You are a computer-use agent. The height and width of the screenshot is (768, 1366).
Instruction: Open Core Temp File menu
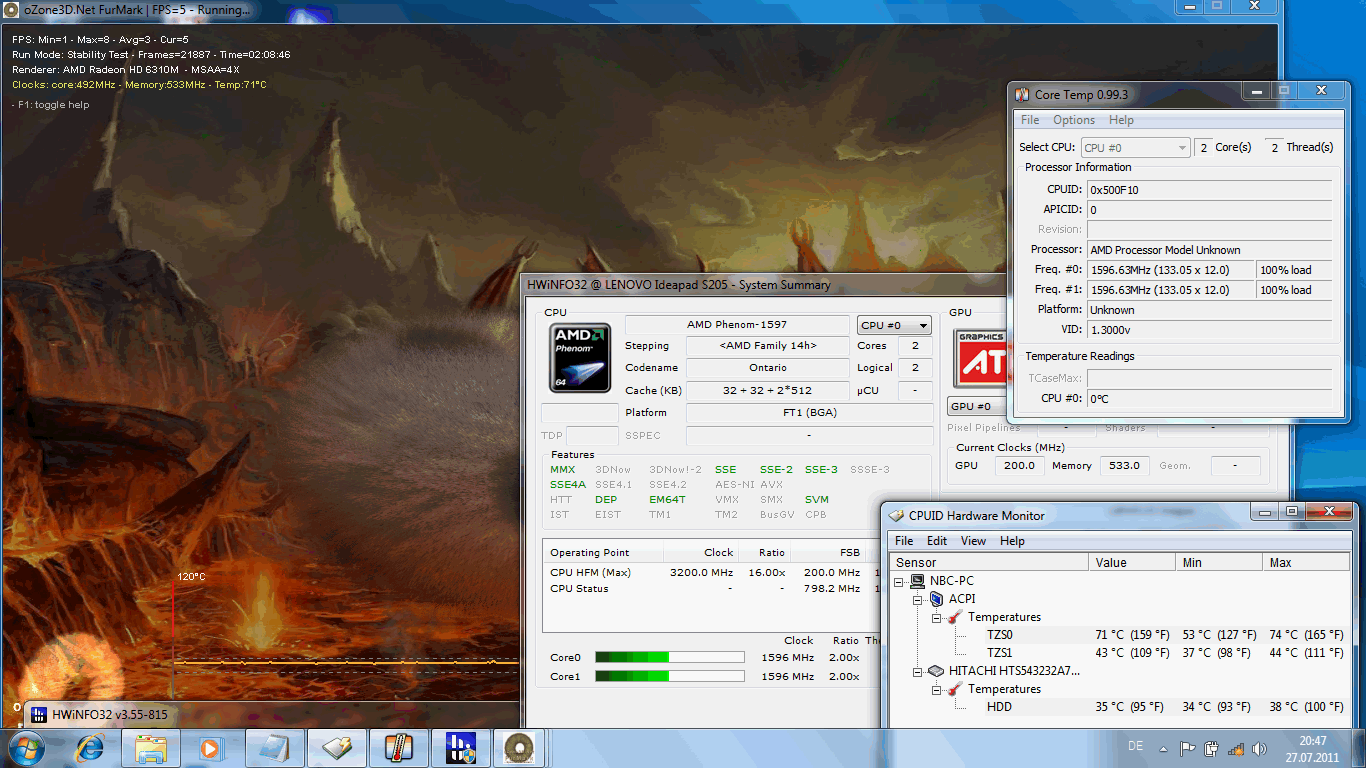tap(1029, 120)
